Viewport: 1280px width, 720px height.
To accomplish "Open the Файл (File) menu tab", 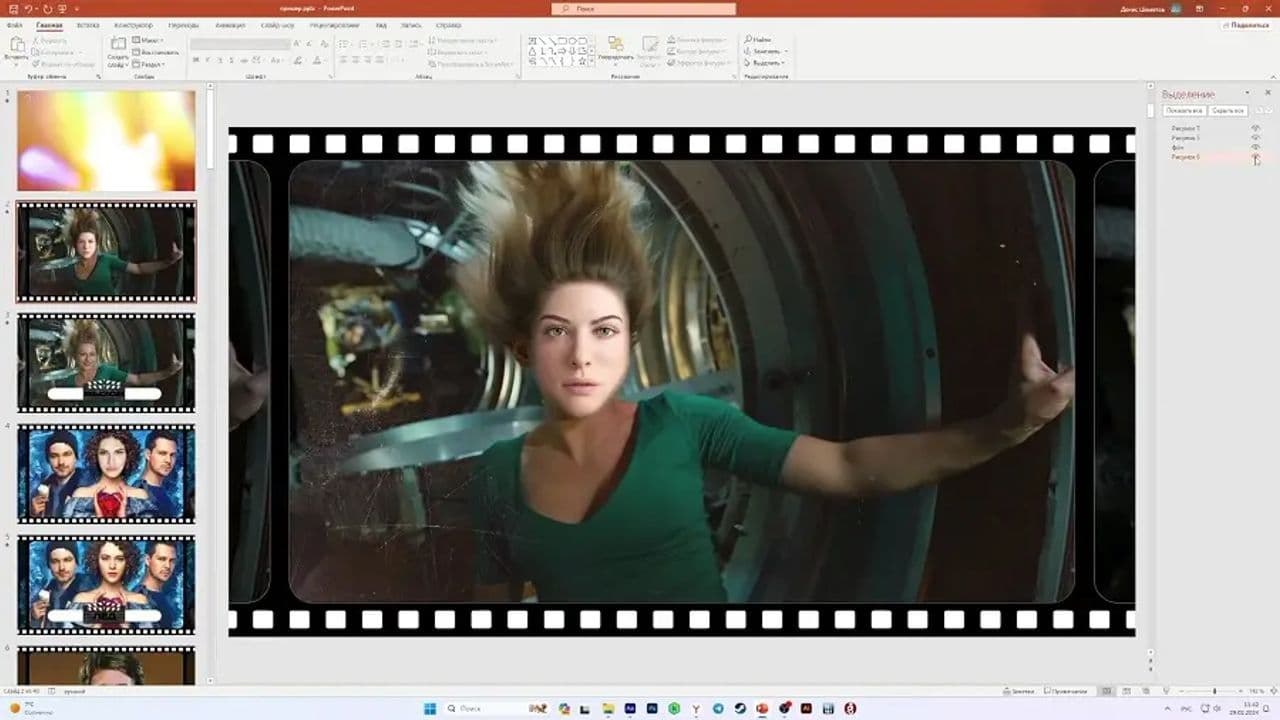I will 14,25.
